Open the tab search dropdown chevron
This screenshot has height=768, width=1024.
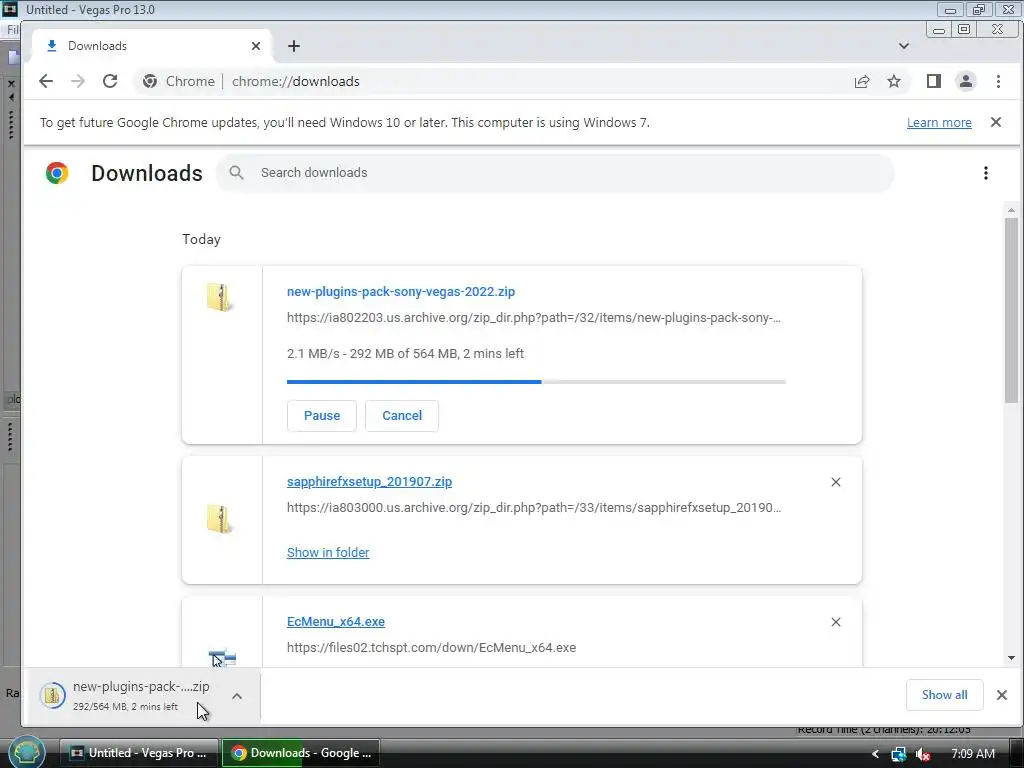coord(904,46)
